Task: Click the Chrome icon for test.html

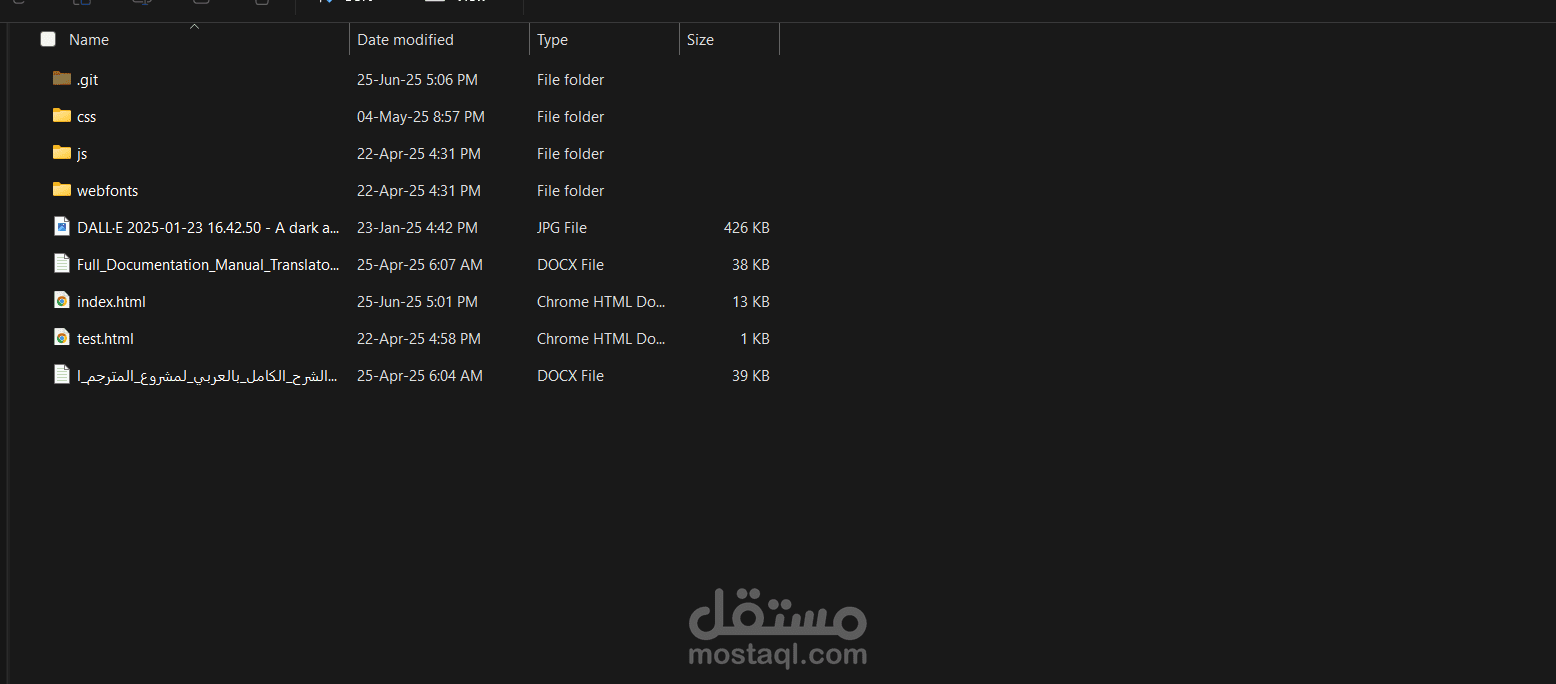Action: click(x=62, y=338)
